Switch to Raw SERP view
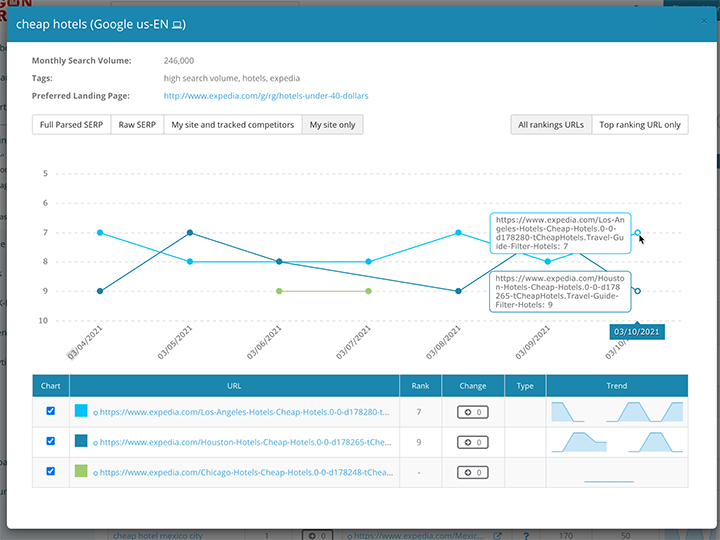The width and height of the screenshot is (720, 540). pyautogui.click(x=138, y=125)
